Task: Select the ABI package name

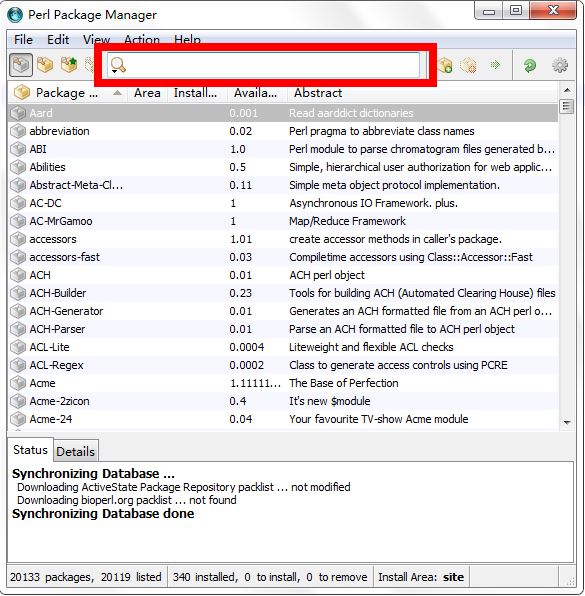Action: pyautogui.click(x=38, y=149)
